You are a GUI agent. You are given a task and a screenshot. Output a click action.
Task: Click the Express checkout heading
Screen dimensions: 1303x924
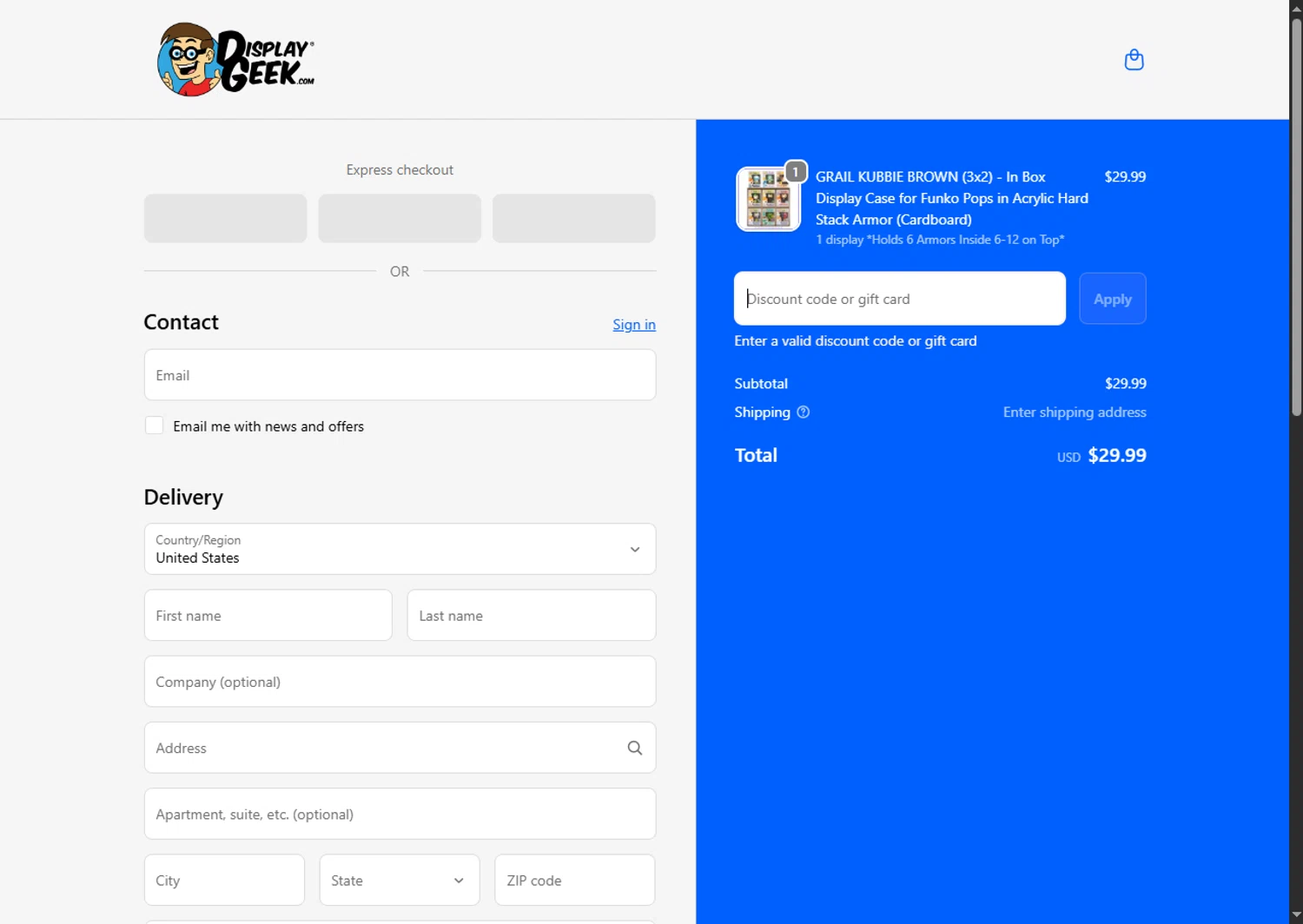pyautogui.click(x=400, y=170)
